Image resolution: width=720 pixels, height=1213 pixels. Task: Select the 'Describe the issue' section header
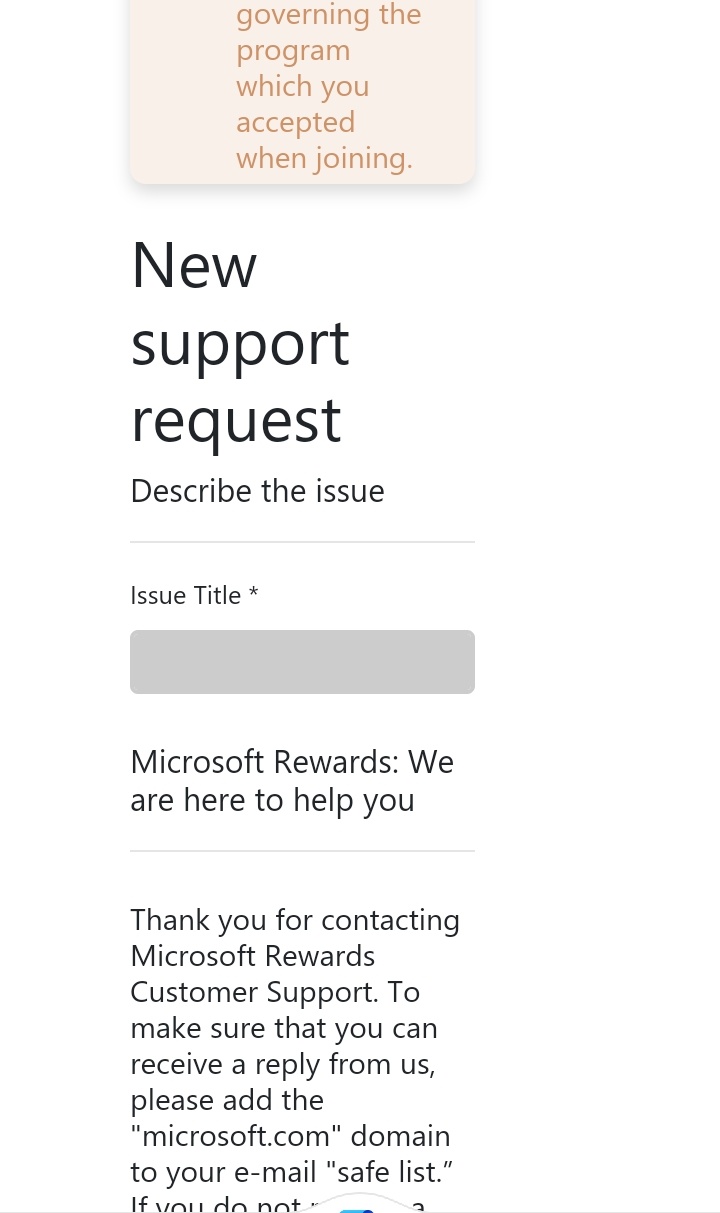257,489
